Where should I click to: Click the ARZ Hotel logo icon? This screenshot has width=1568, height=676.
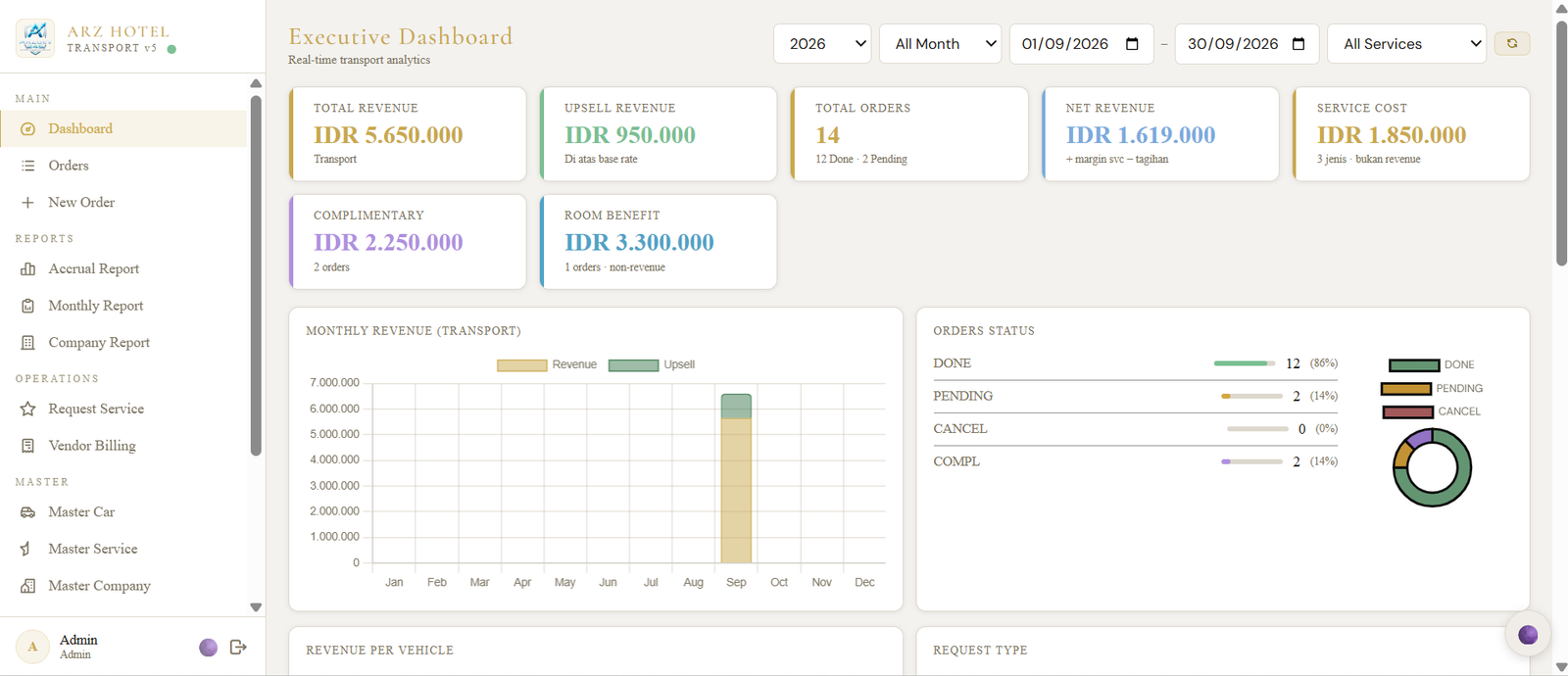pos(35,38)
